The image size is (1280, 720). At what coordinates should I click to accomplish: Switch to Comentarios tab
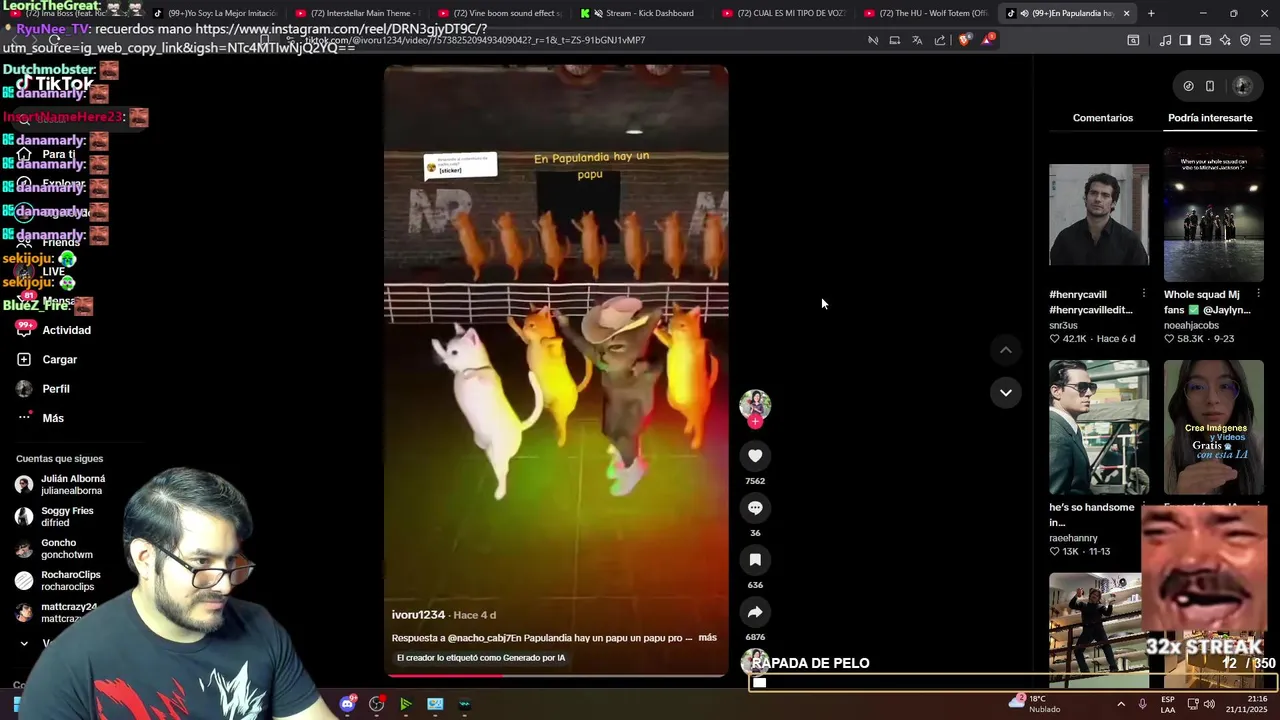(x=1103, y=118)
